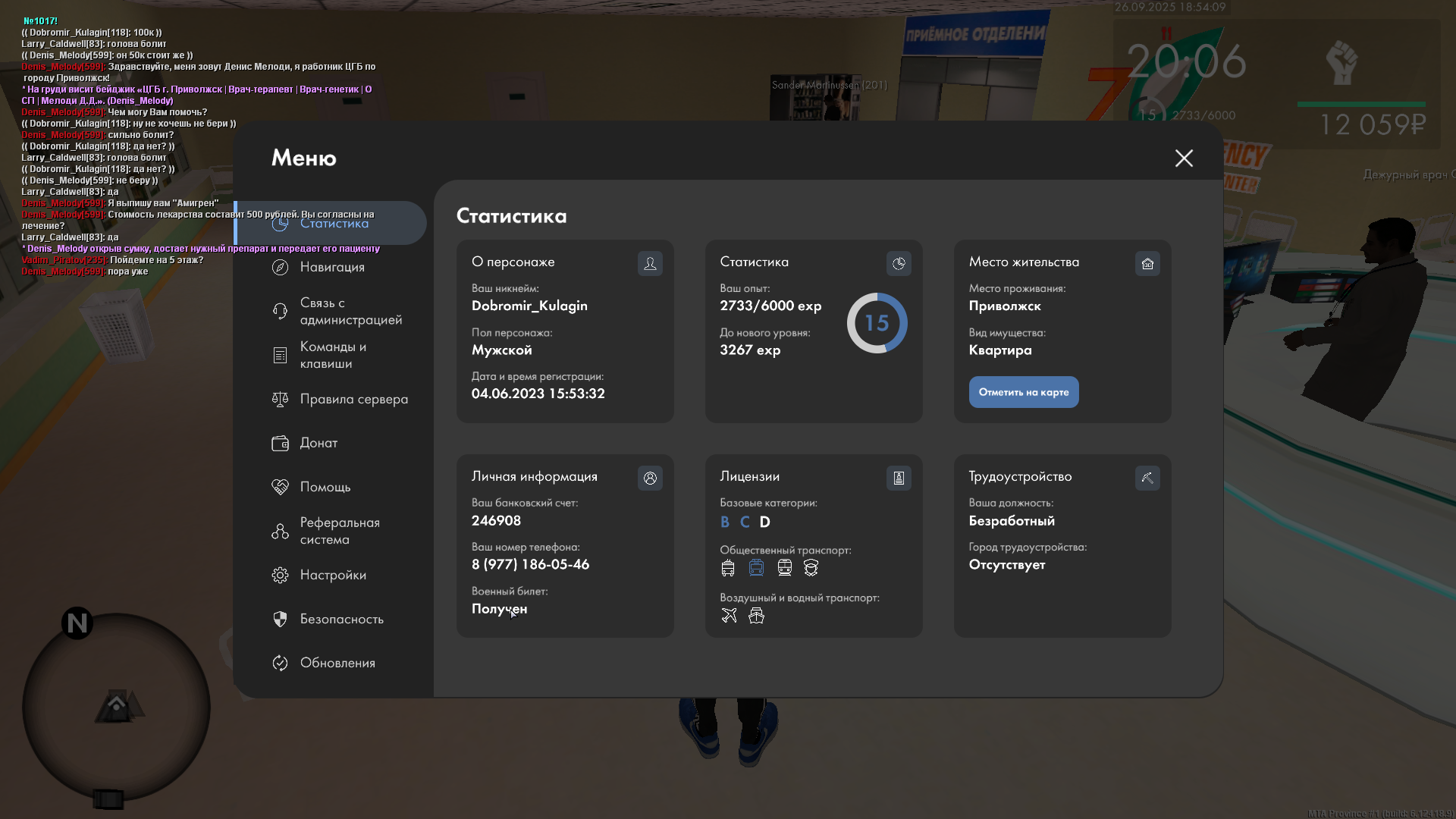
Task: Open the Донат section
Action: [x=318, y=443]
